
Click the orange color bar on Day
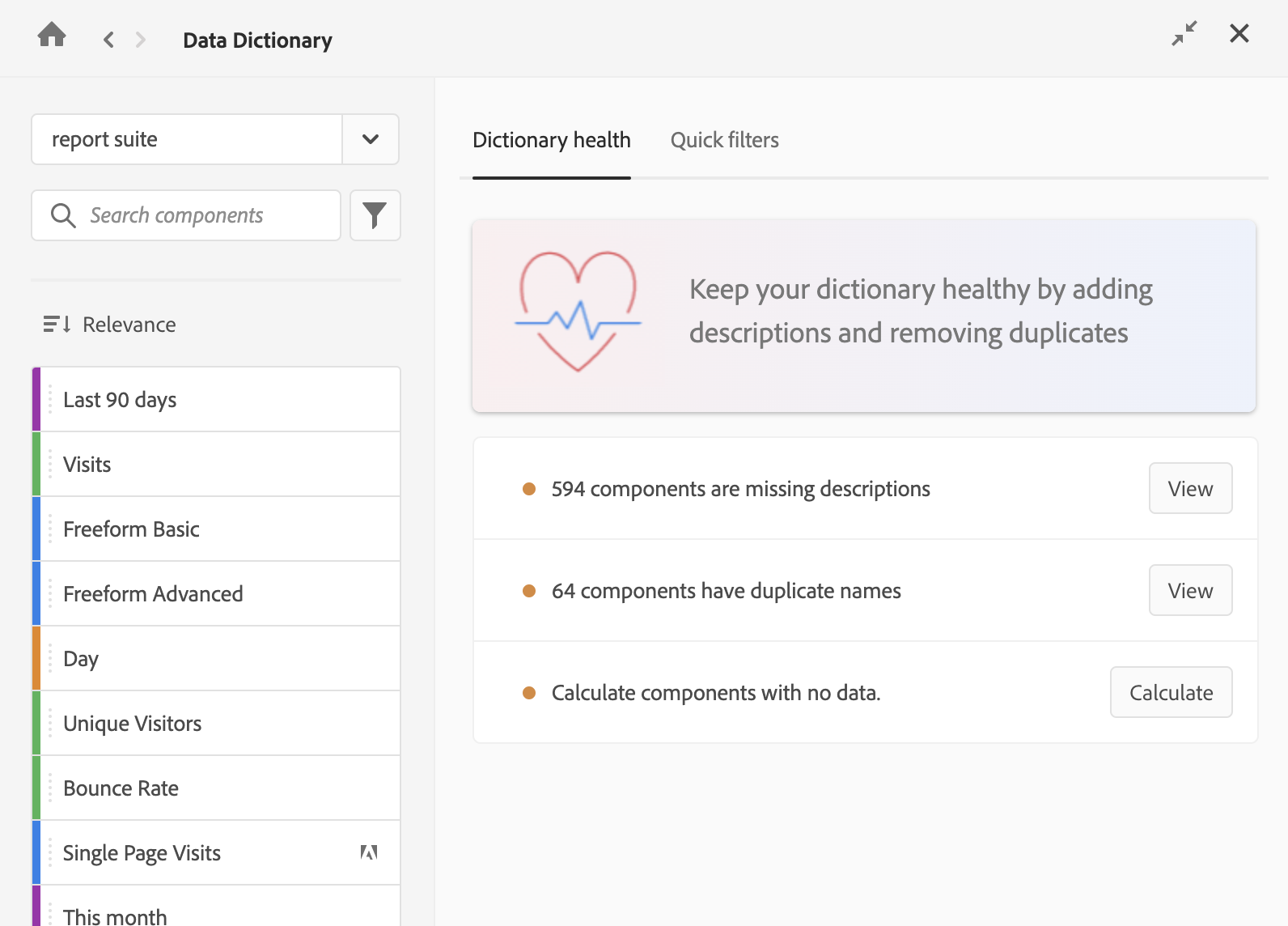click(36, 658)
